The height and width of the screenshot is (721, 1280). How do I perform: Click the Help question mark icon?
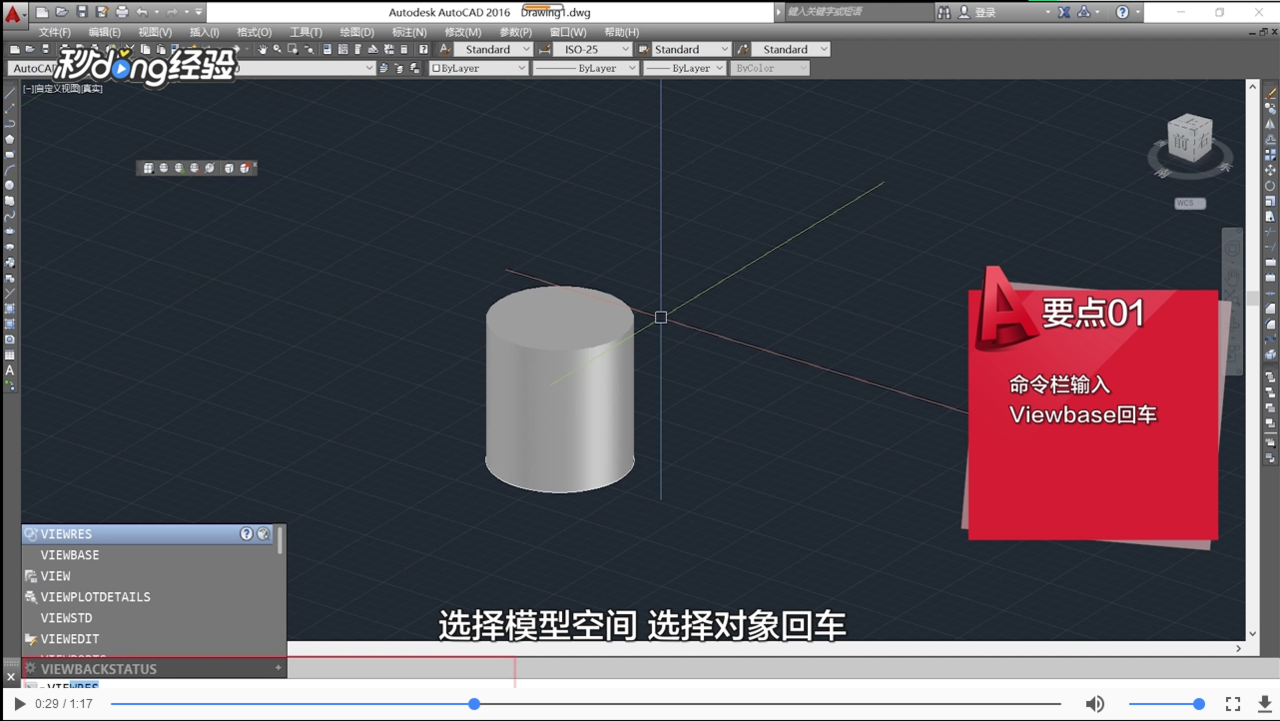[x=1122, y=12]
